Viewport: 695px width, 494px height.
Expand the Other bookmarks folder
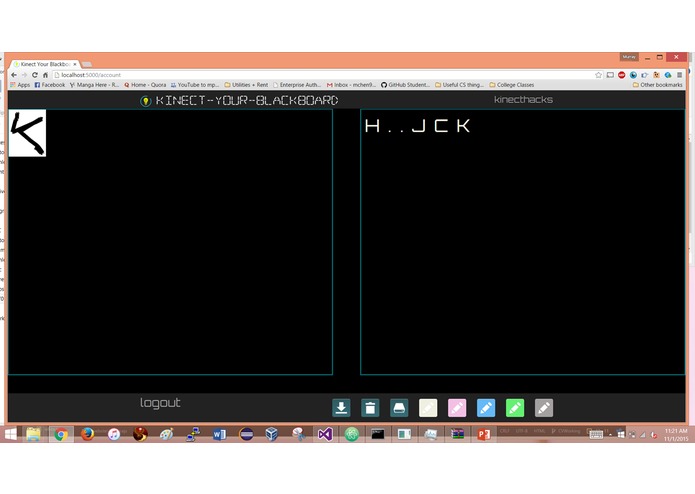657,85
